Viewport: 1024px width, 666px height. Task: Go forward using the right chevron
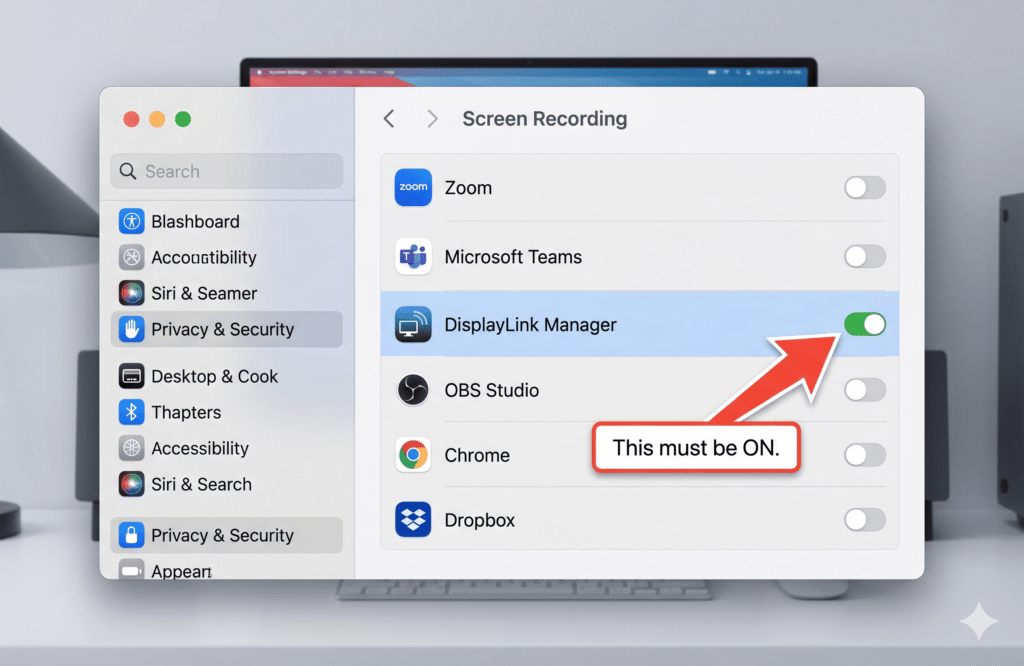tap(432, 119)
